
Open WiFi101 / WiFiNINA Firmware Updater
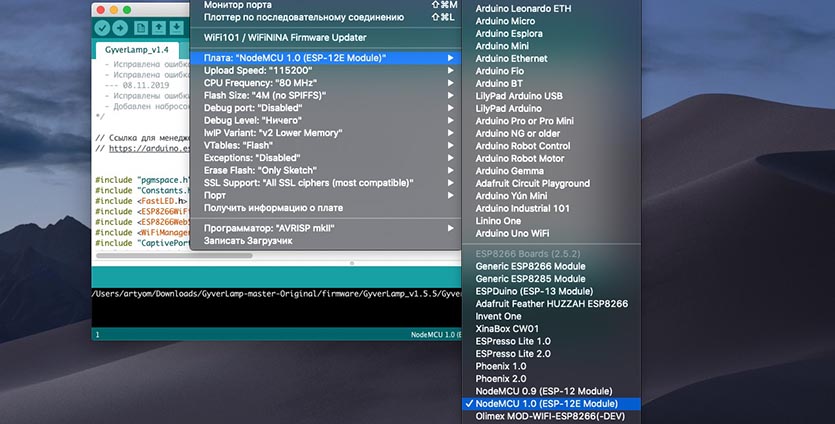[288, 37]
